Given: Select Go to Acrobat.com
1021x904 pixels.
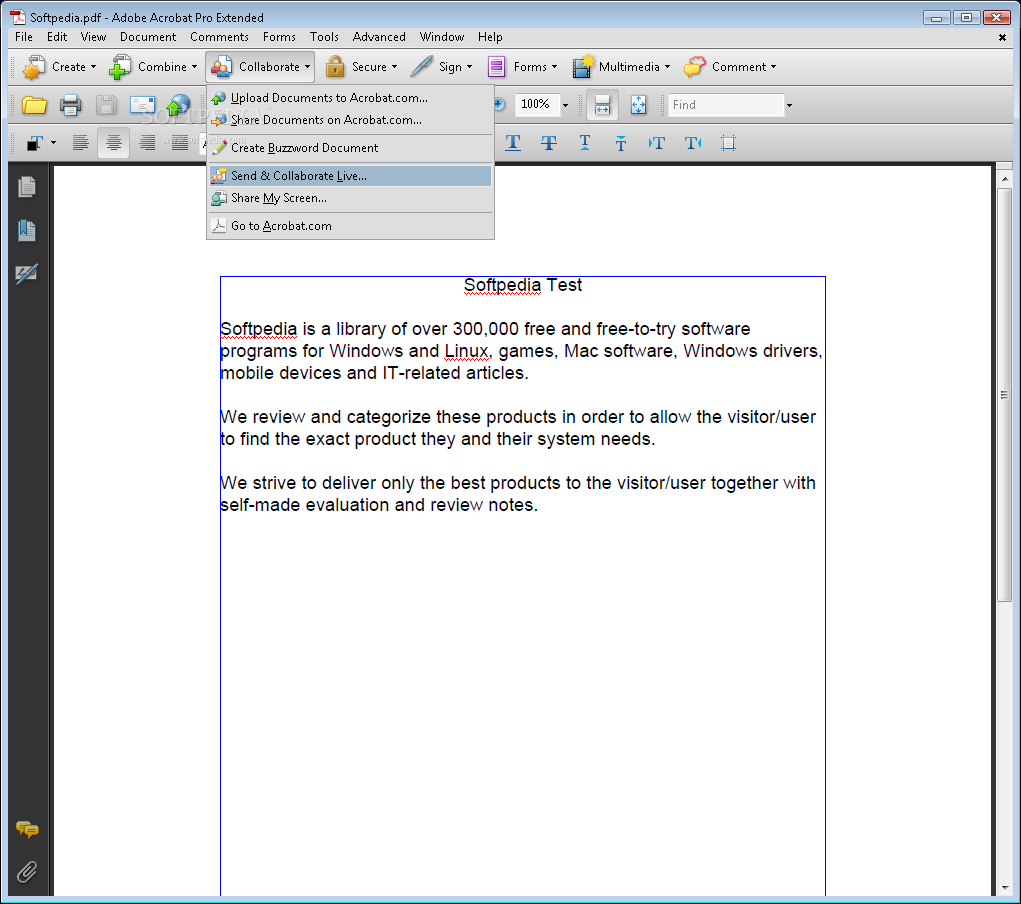Looking at the screenshot, I should tap(350, 226).
